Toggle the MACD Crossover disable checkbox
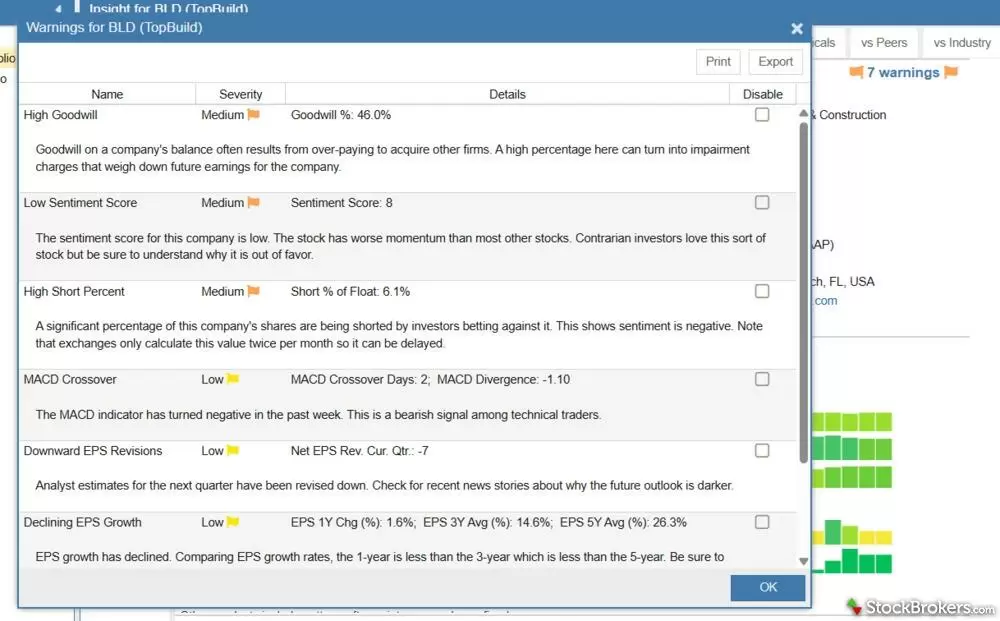The image size is (1000, 621). point(762,379)
